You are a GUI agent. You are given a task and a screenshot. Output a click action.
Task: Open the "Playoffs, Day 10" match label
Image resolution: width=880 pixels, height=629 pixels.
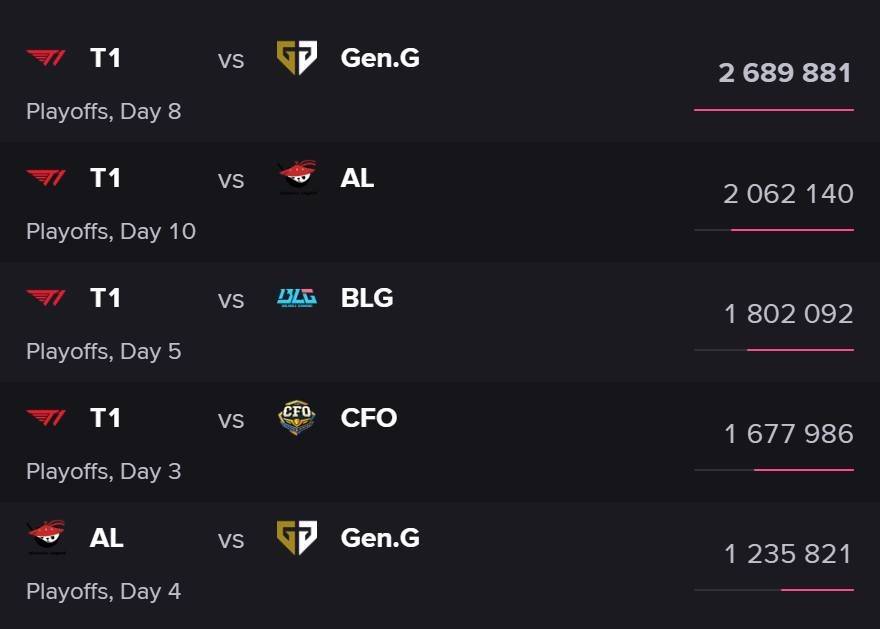click(x=111, y=231)
